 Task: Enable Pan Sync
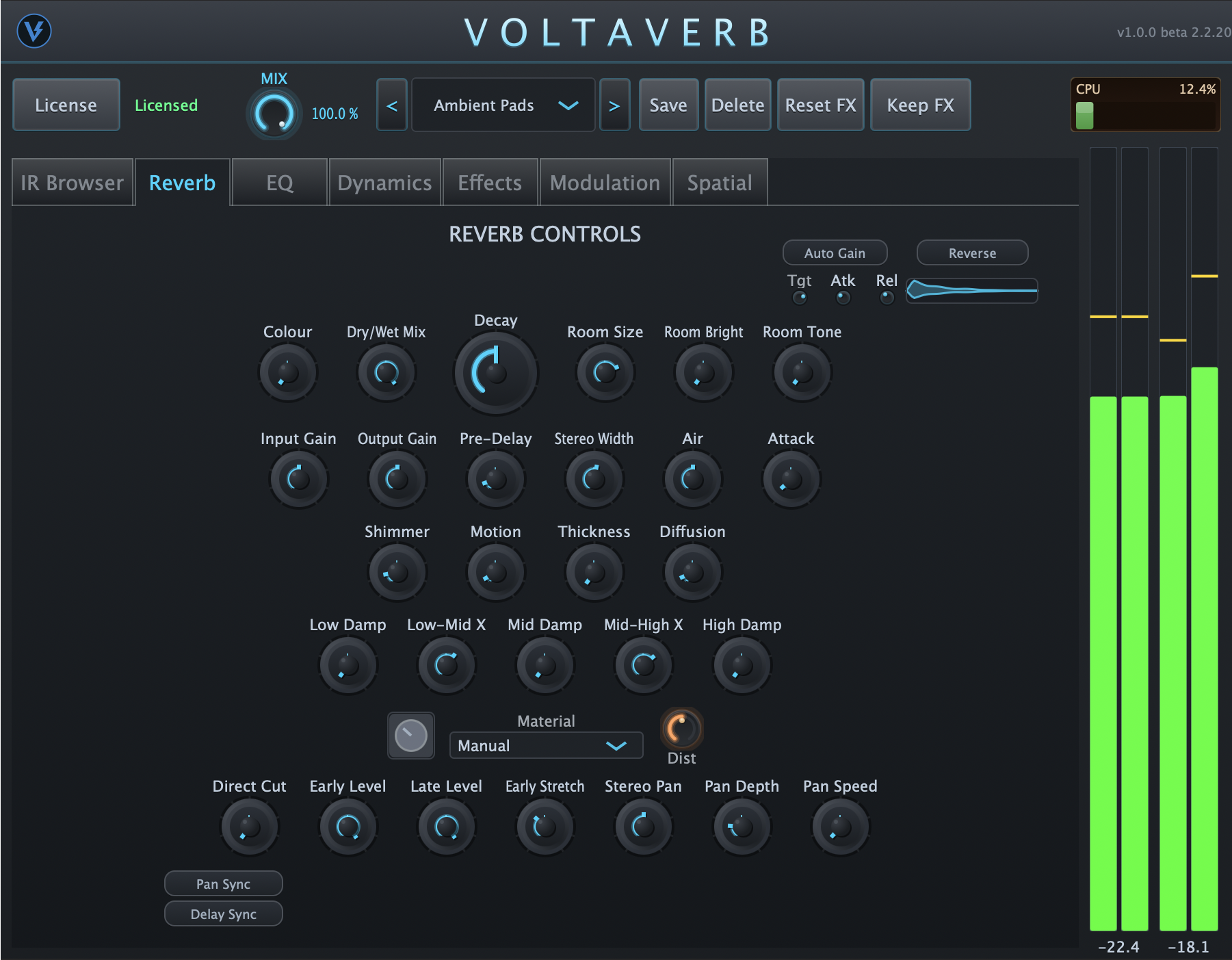224,883
